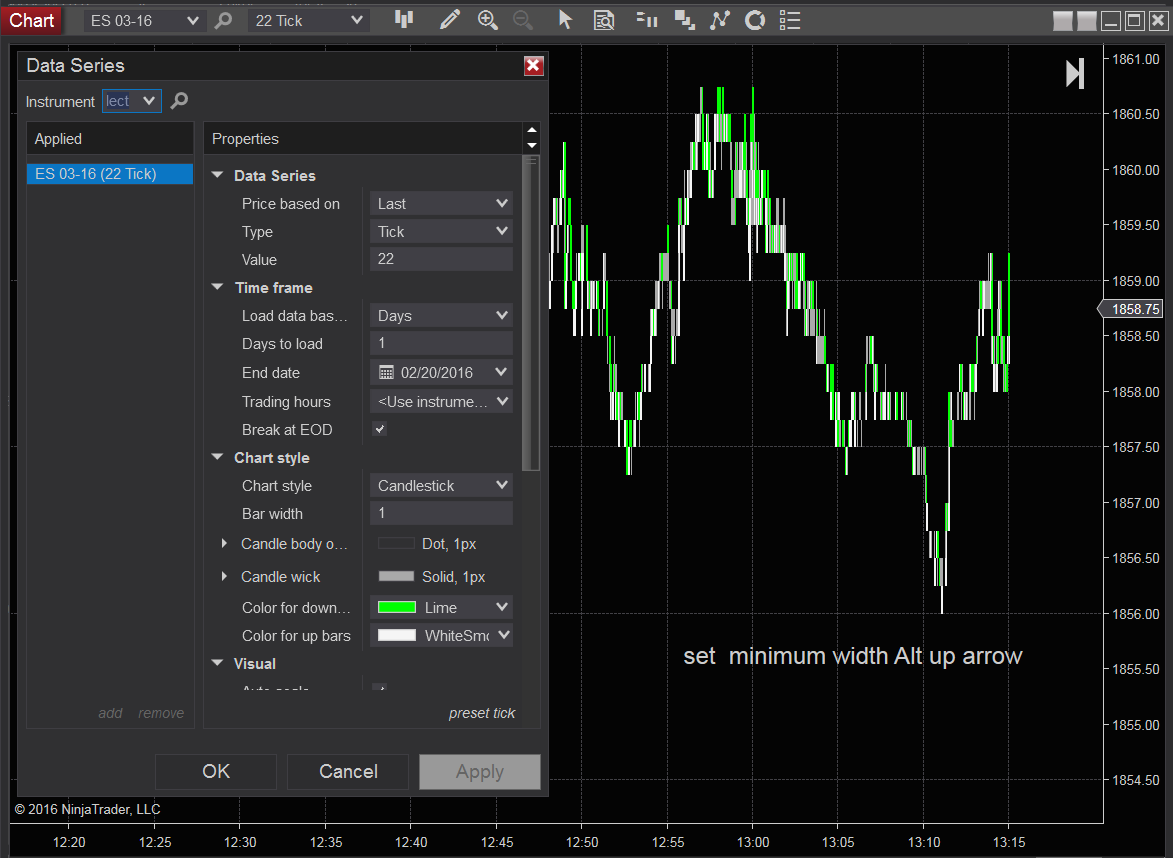This screenshot has width=1173, height=858.
Task: Collapse the Visual section
Action: [218, 663]
